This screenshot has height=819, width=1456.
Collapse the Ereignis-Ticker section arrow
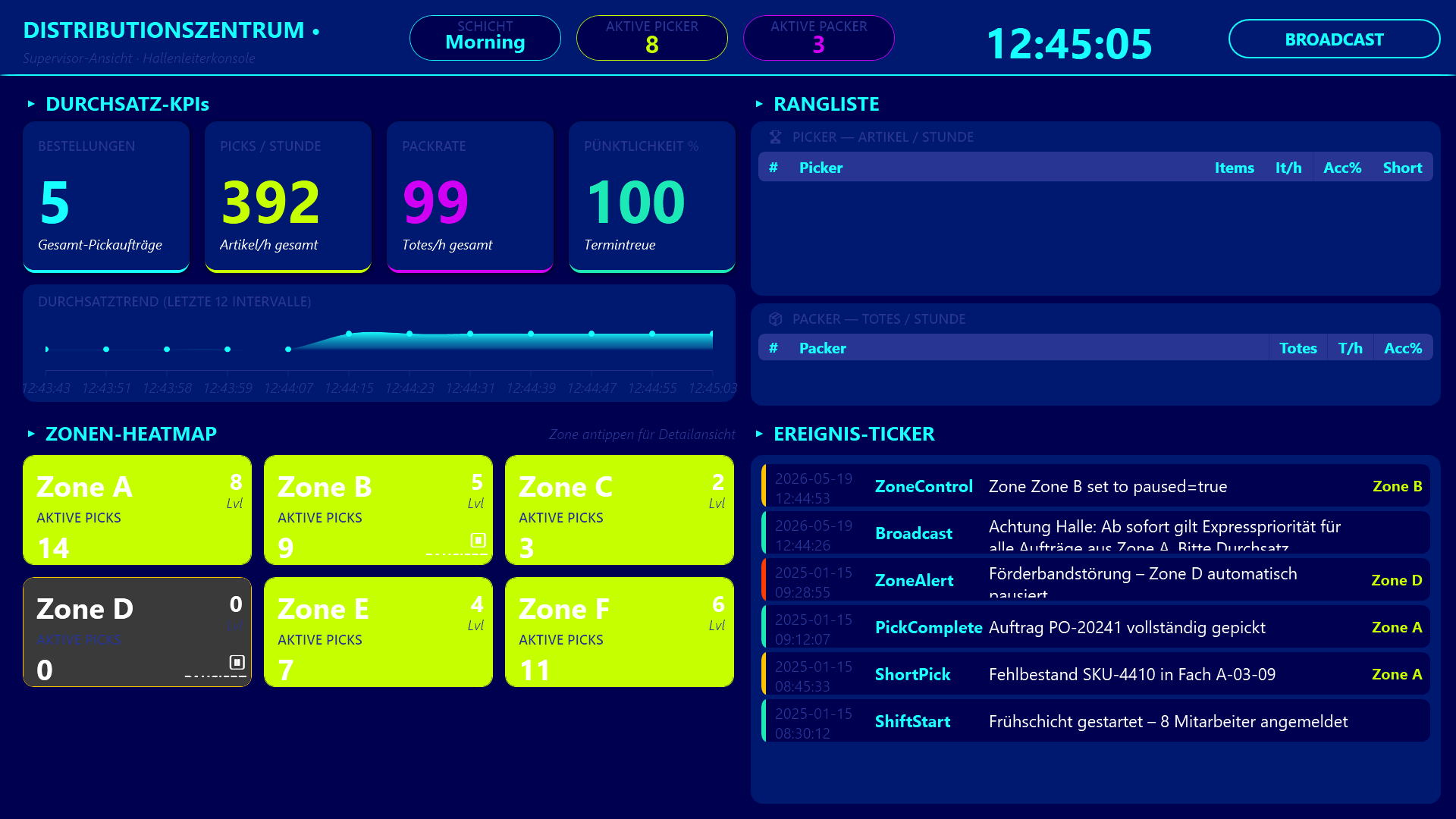(x=759, y=434)
